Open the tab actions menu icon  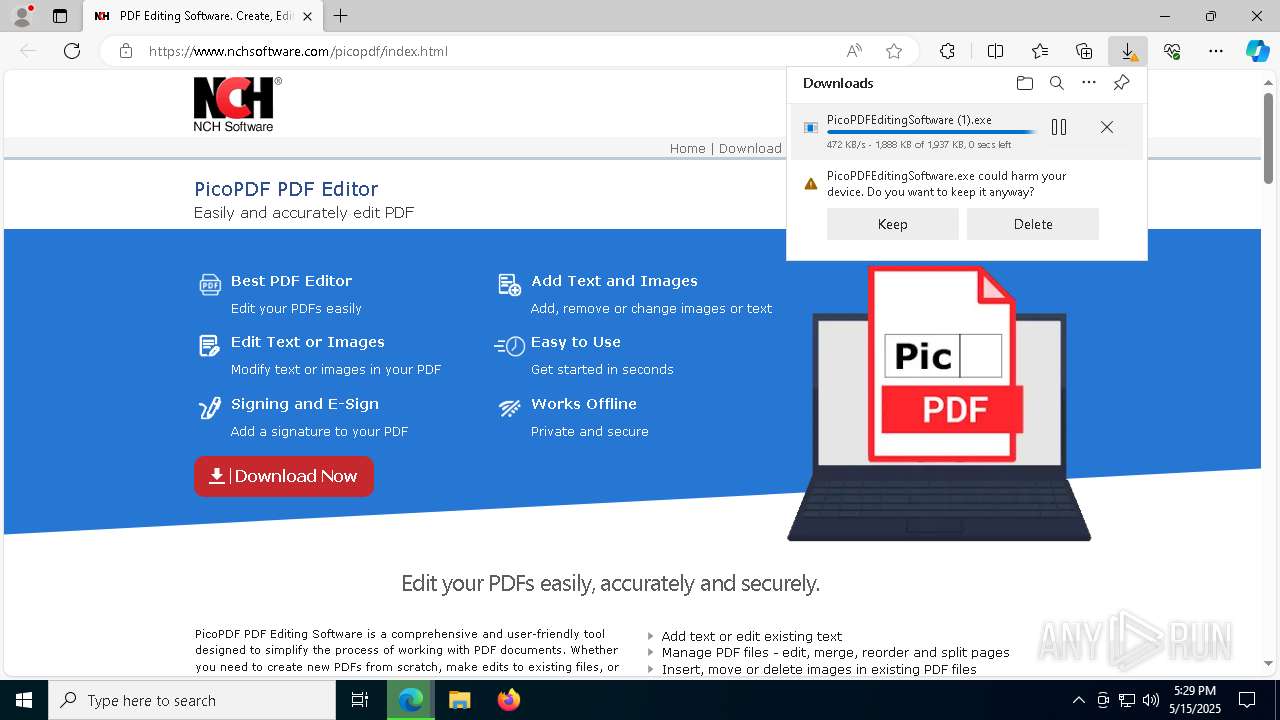coord(60,16)
